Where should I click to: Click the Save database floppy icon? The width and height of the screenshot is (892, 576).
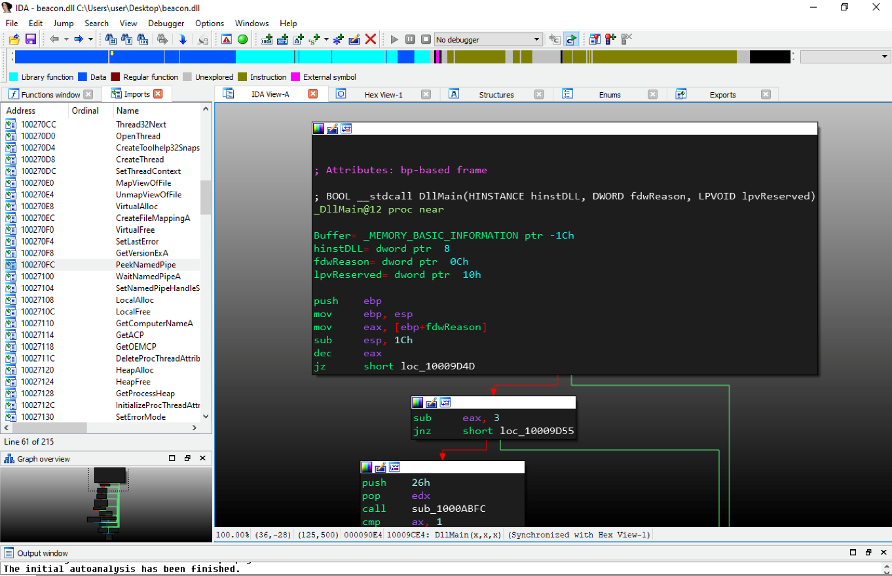click(x=30, y=39)
